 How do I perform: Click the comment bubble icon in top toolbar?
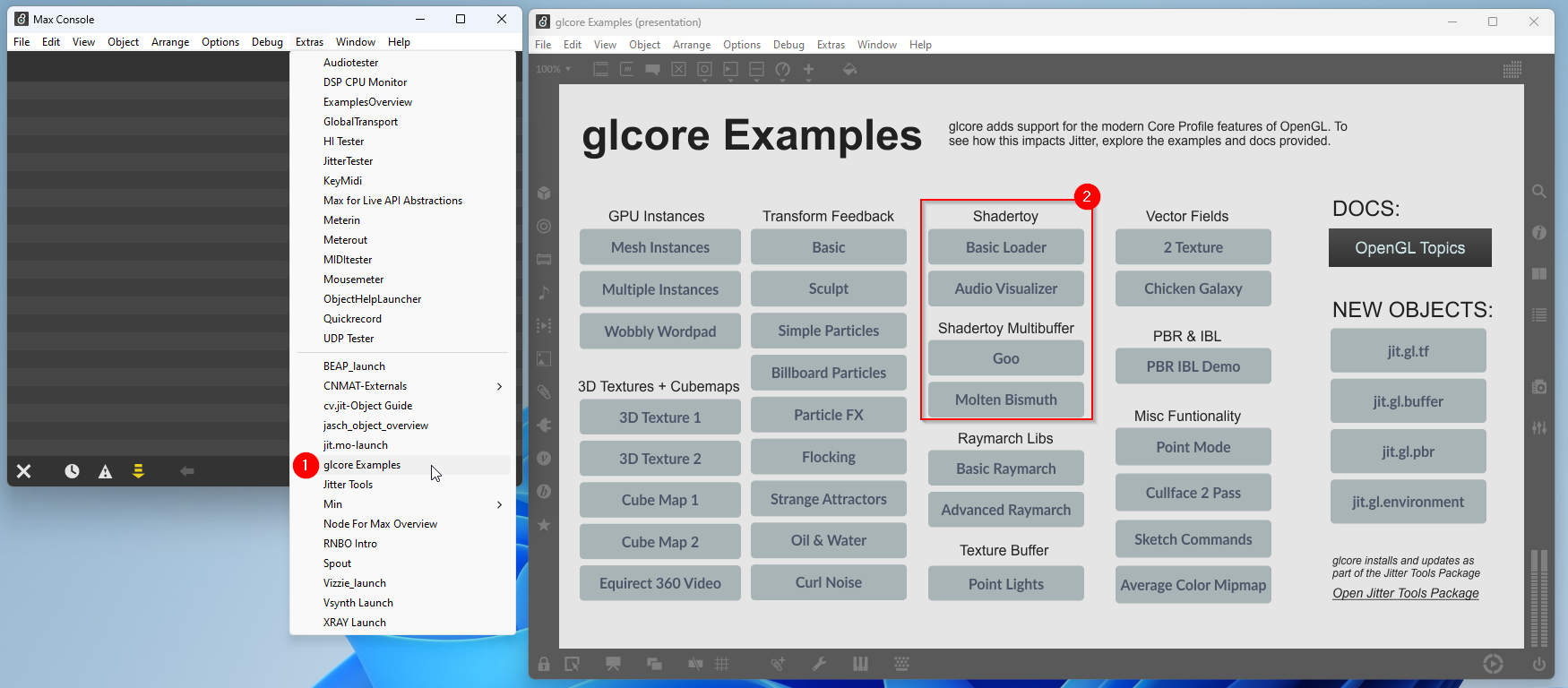point(653,69)
